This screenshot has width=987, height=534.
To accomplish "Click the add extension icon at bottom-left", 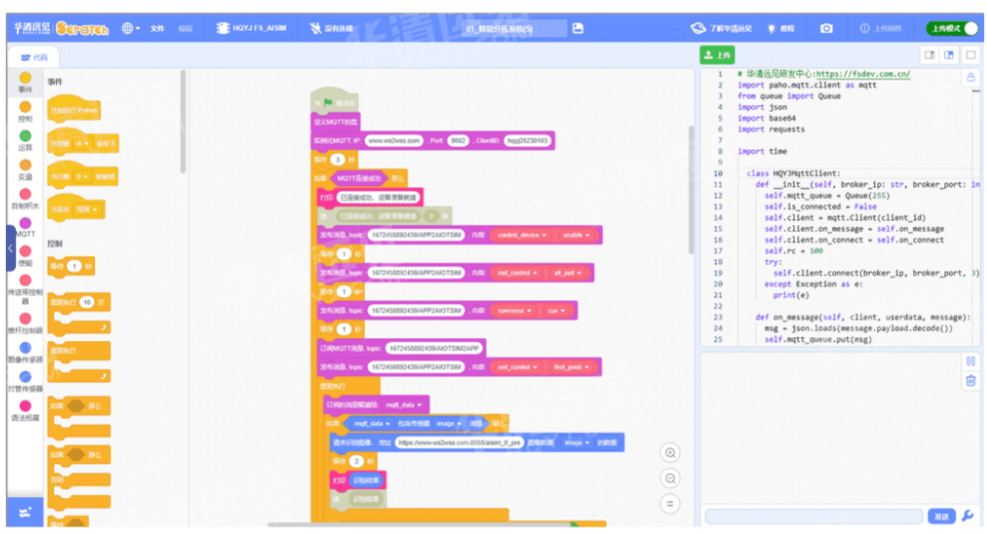I will pyautogui.click(x=25, y=512).
